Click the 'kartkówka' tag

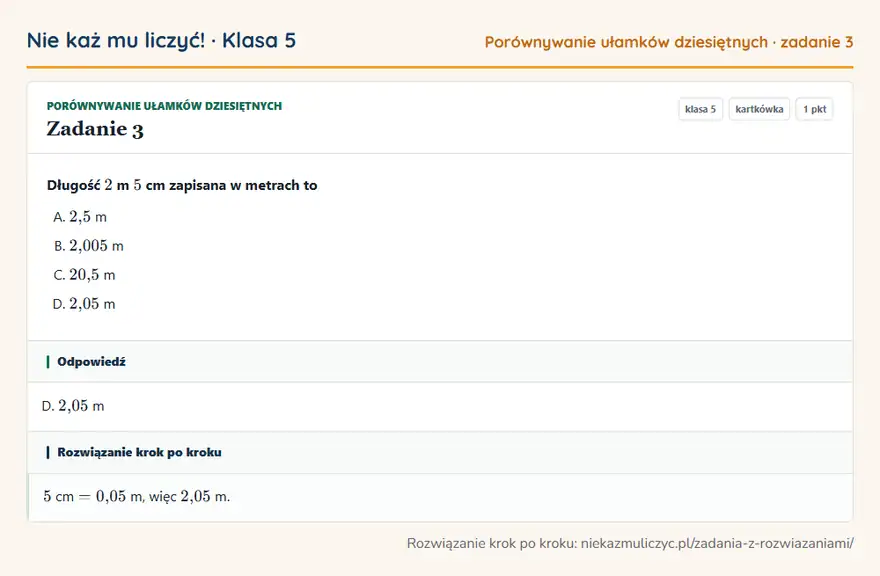[759, 109]
